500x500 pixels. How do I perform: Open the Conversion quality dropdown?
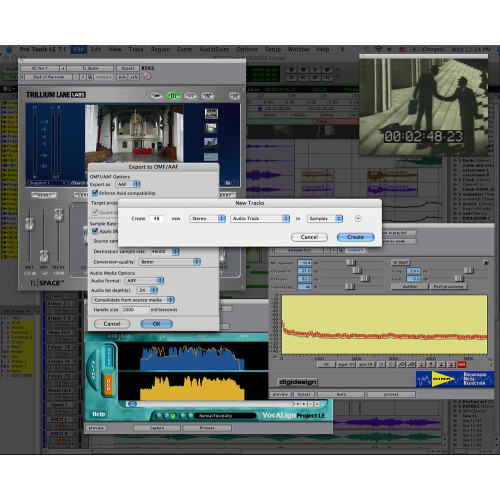pyautogui.click(x=170, y=262)
